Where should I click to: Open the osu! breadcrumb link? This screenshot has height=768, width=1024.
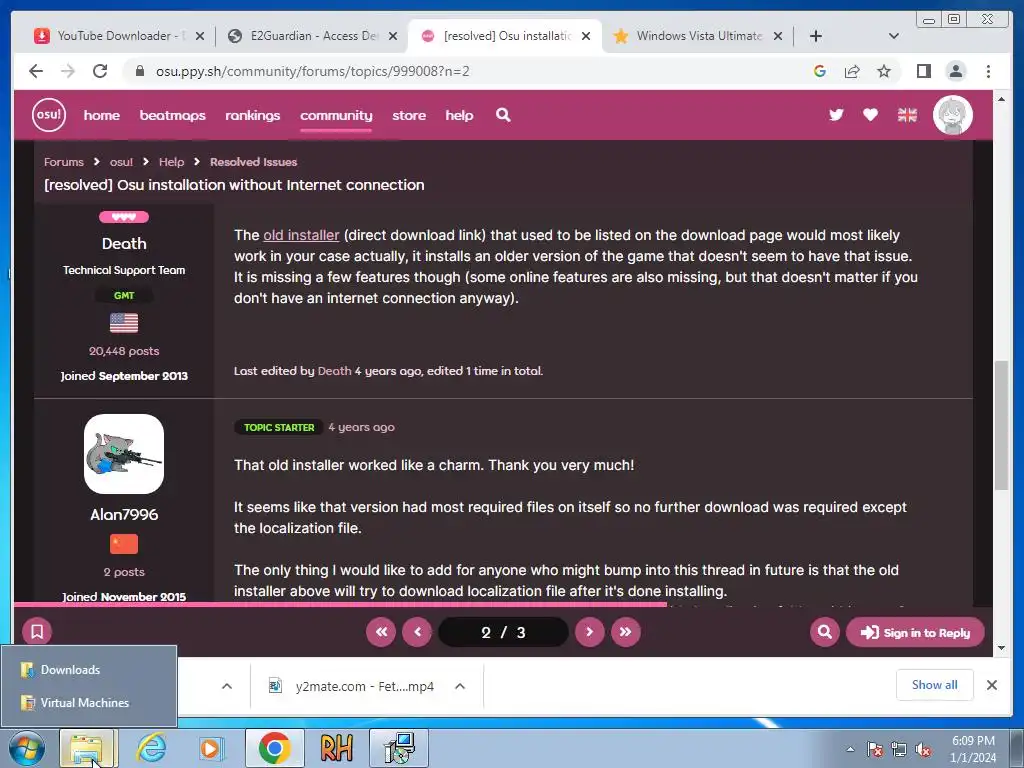[x=121, y=162]
